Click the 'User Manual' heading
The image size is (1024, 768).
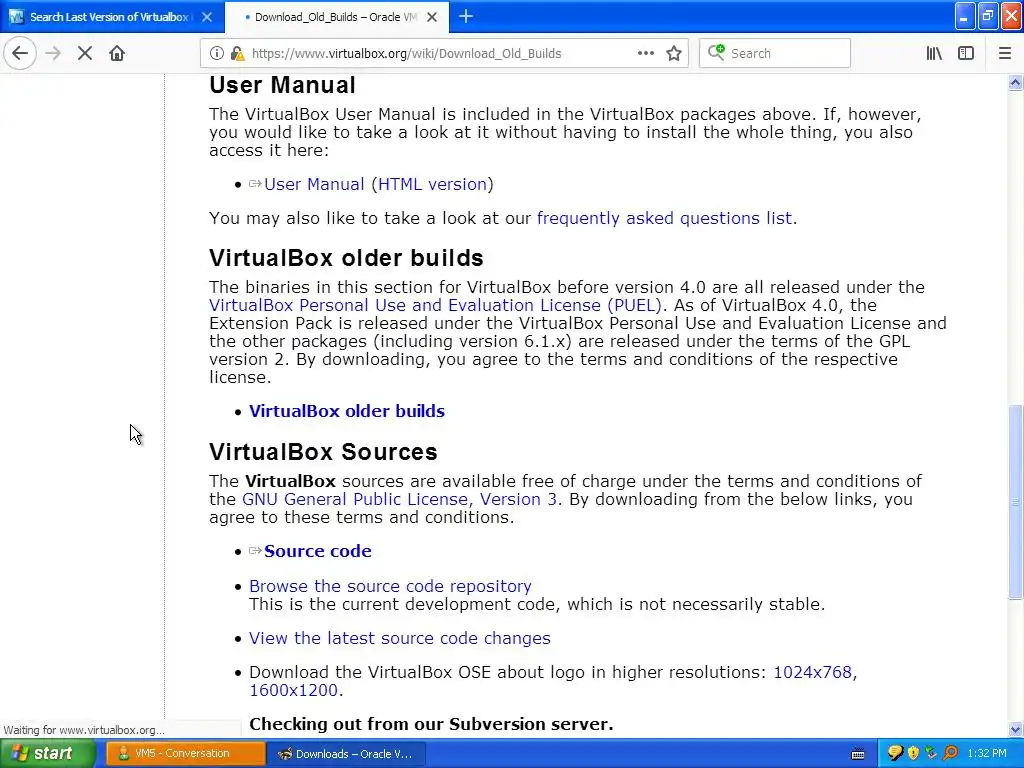(282, 86)
